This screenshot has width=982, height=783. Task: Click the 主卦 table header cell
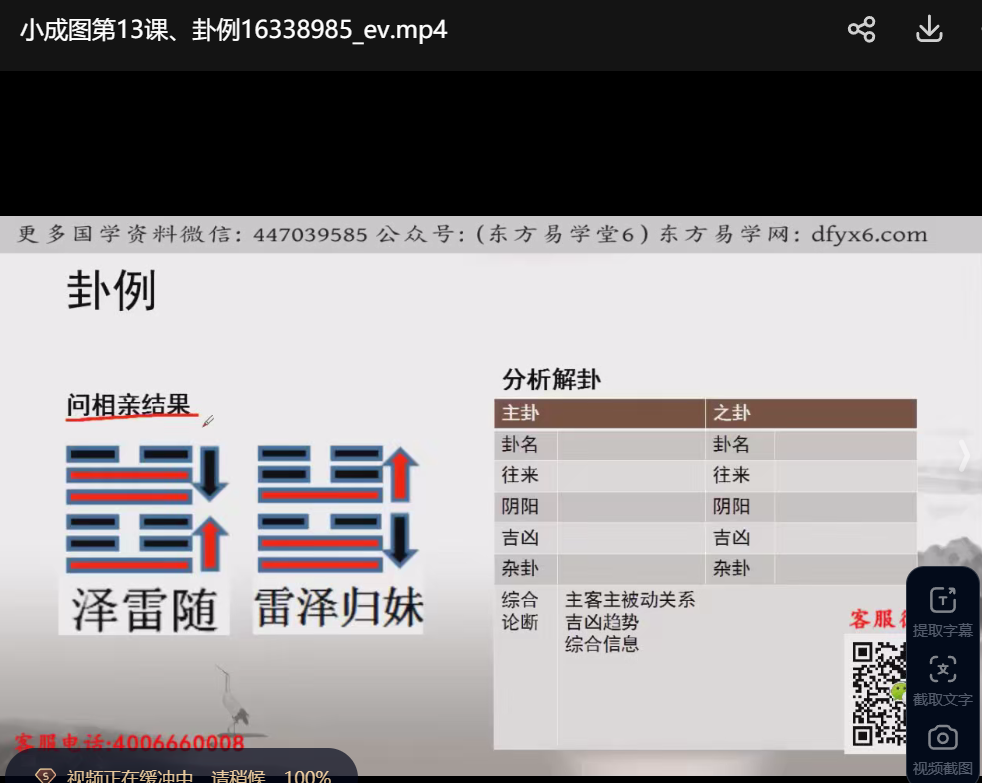pos(599,413)
